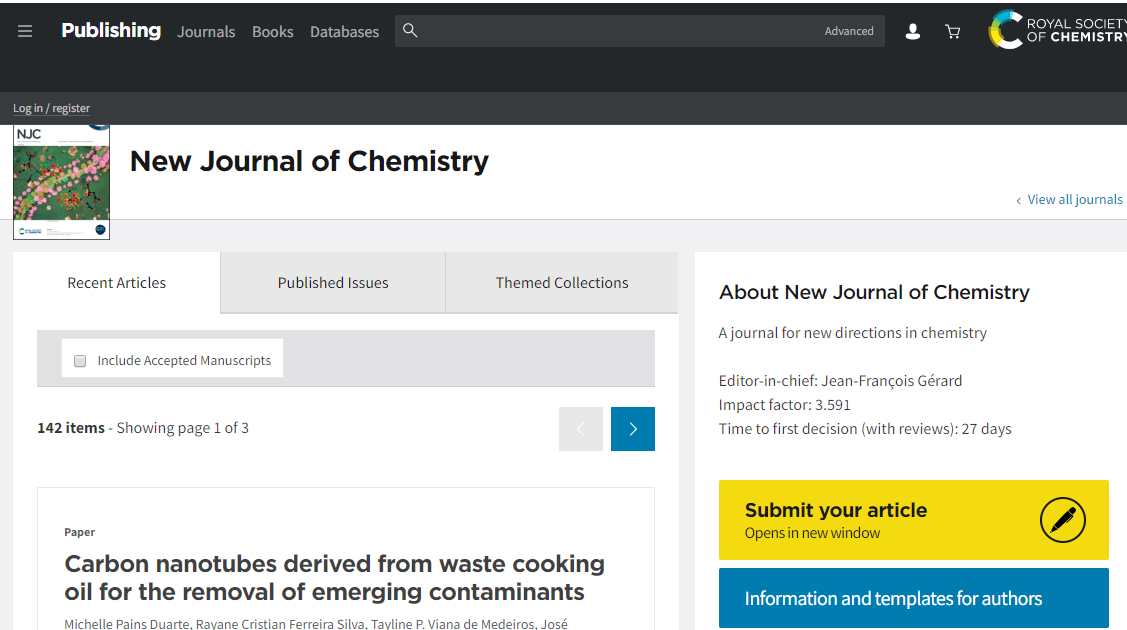This screenshot has height=630, width=1127.
Task: Click View all journals link
Action: (x=1074, y=200)
